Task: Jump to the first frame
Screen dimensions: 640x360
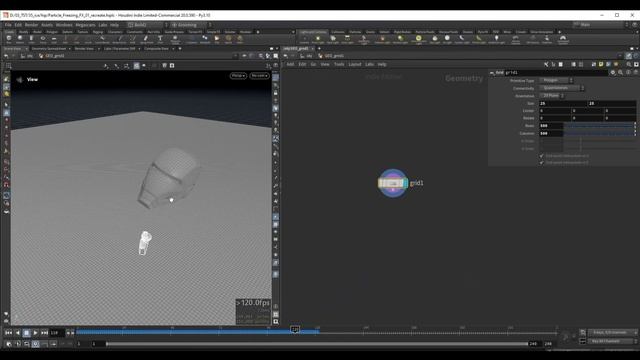Action: pyautogui.click(x=8, y=333)
